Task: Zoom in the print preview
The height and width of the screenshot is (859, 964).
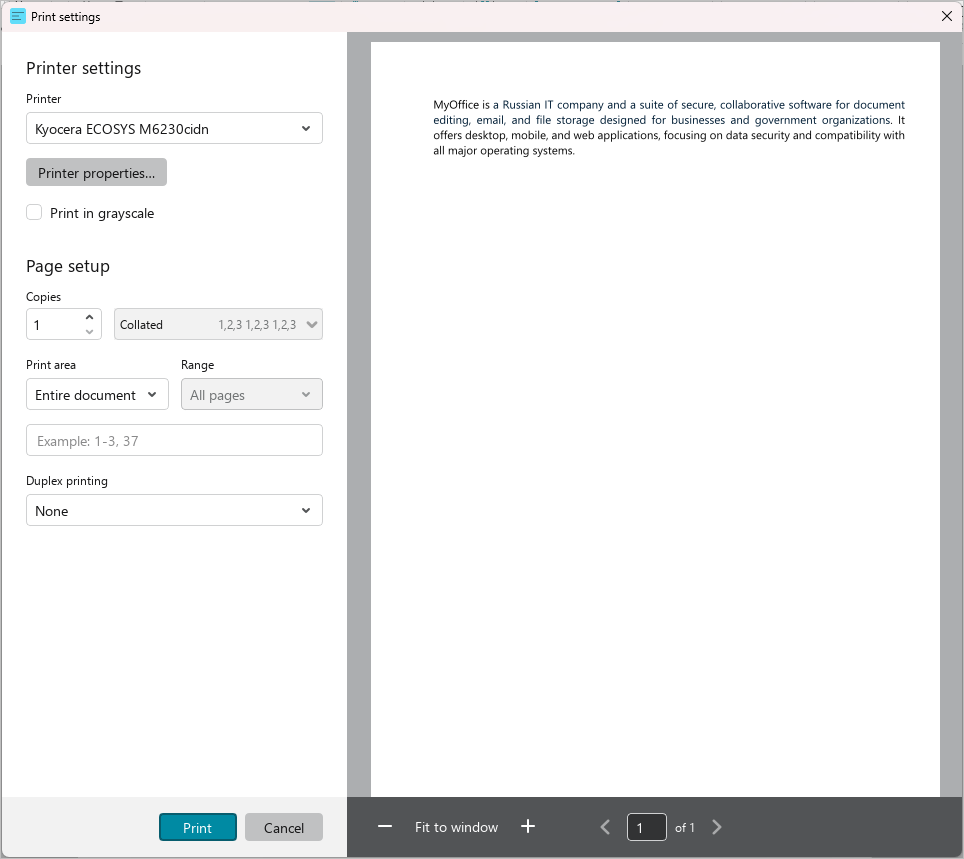Action: [x=527, y=826]
